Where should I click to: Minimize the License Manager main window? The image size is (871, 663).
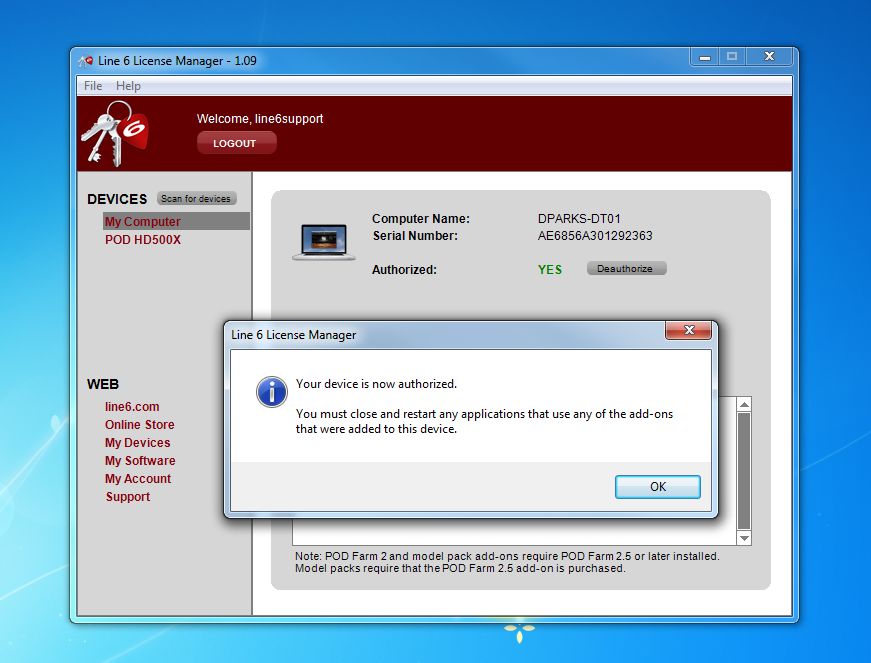(705, 57)
